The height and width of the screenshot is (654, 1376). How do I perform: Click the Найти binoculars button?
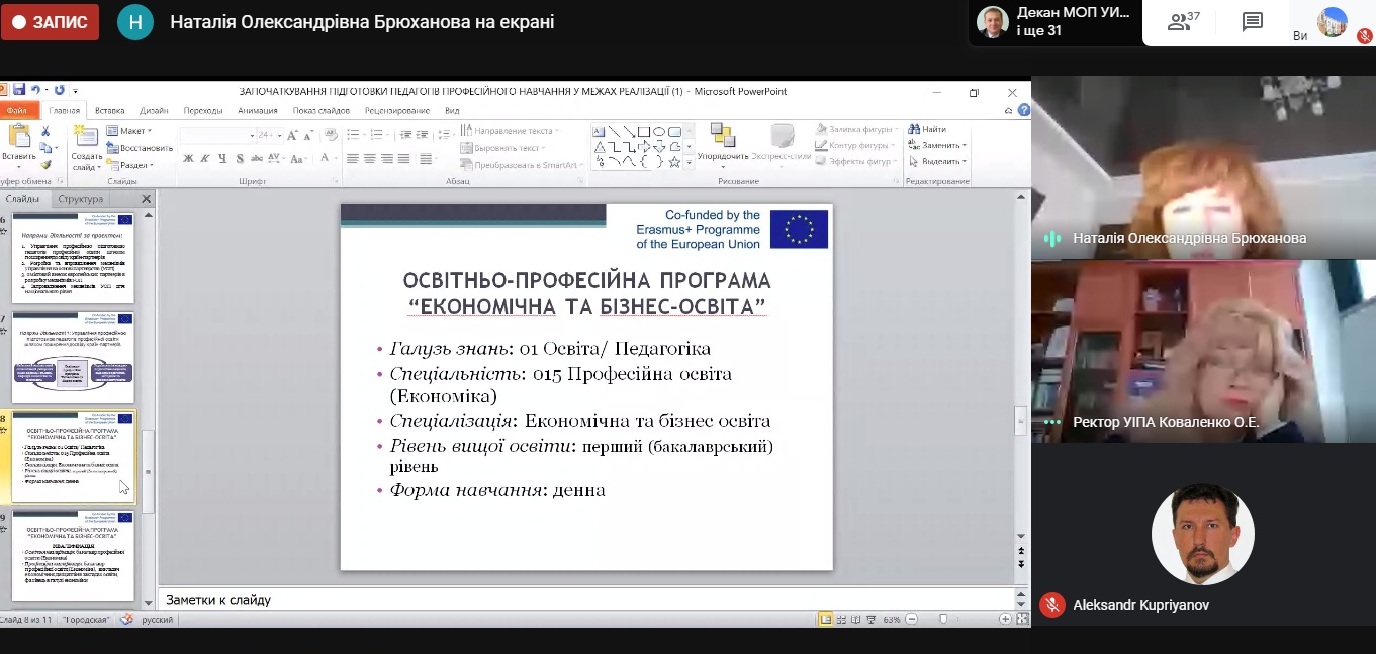(927, 130)
